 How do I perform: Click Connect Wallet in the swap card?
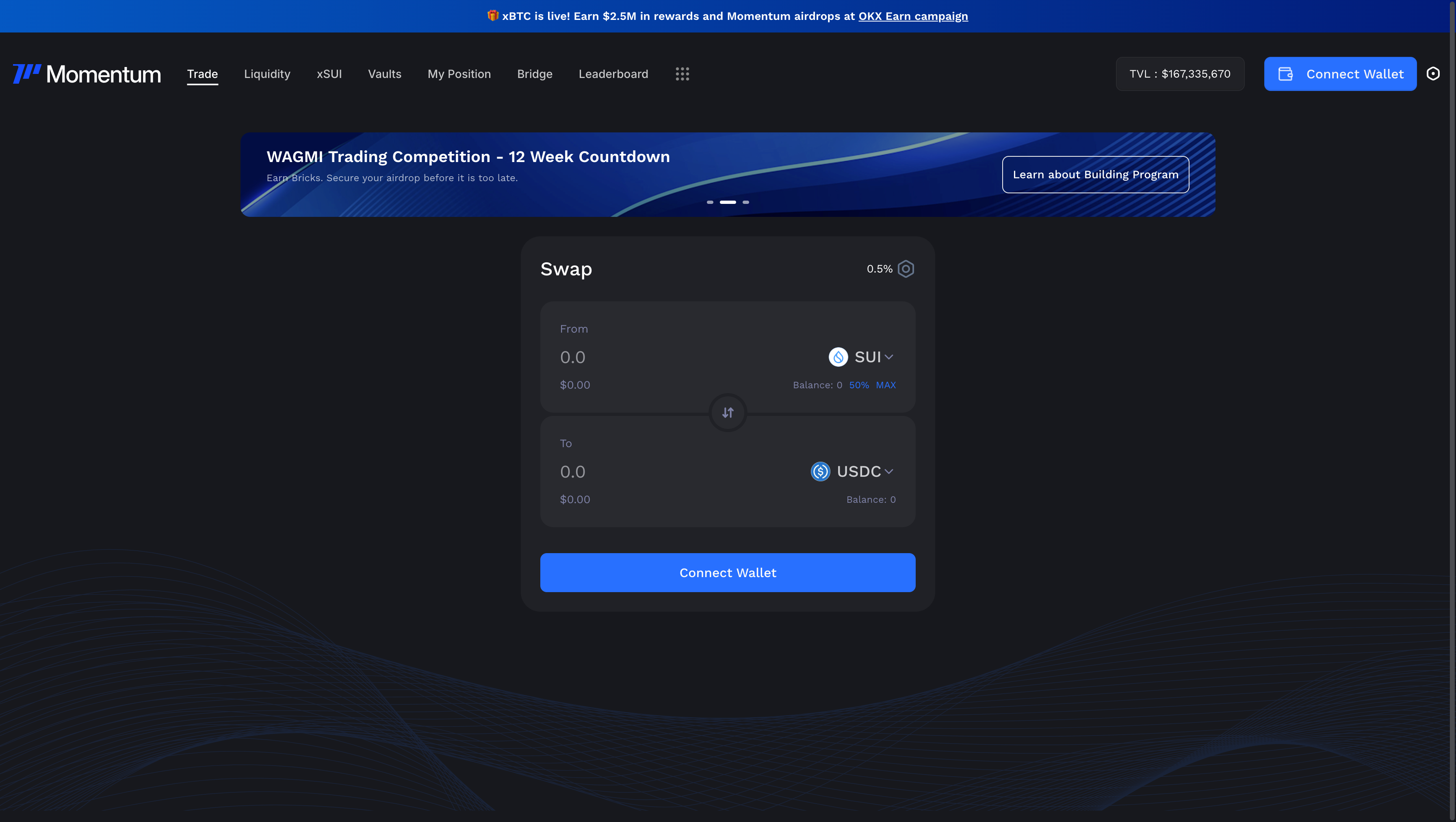click(728, 573)
